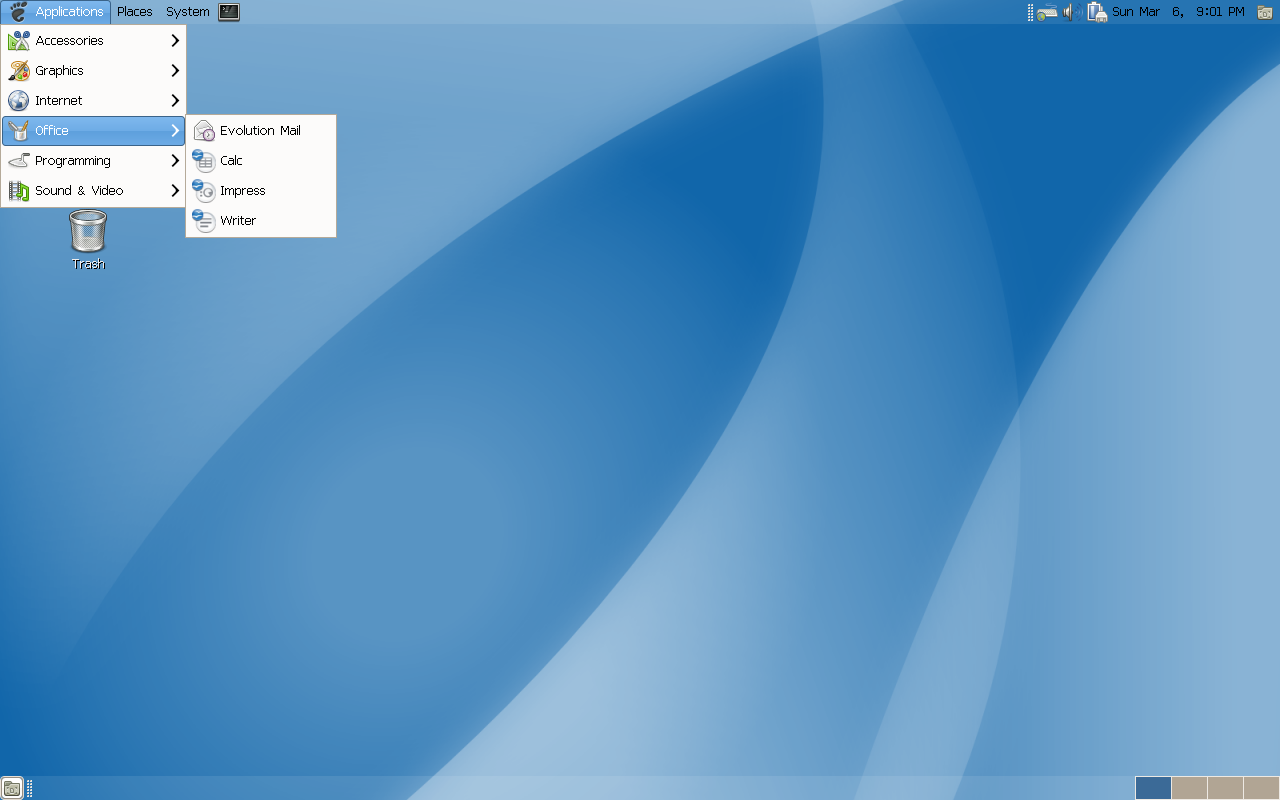Open the Sound & Video submenu
The height and width of the screenshot is (800, 1280).
pyautogui.click(x=93, y=191)
